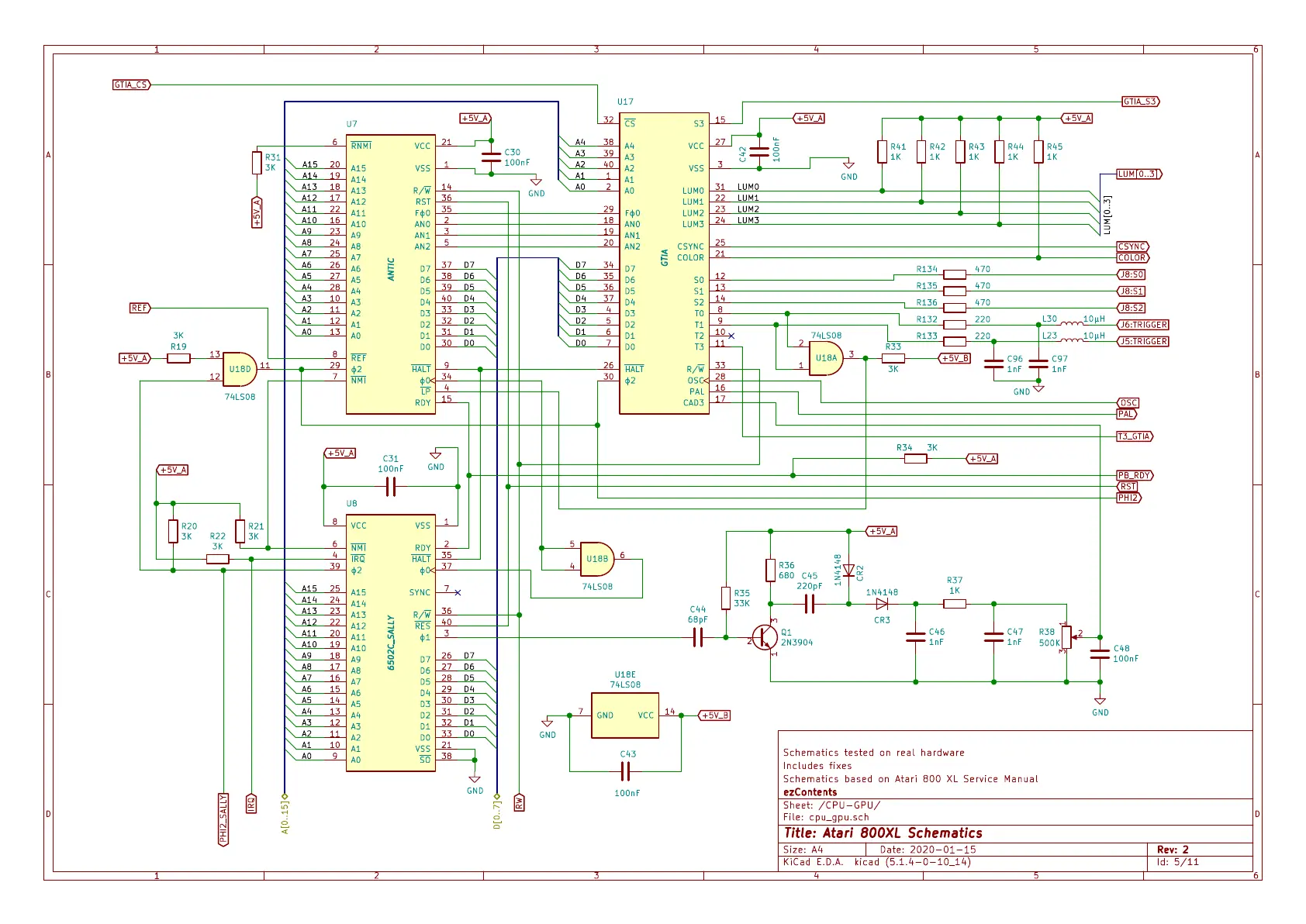Select the J8:S1 label

[1132, 291]
